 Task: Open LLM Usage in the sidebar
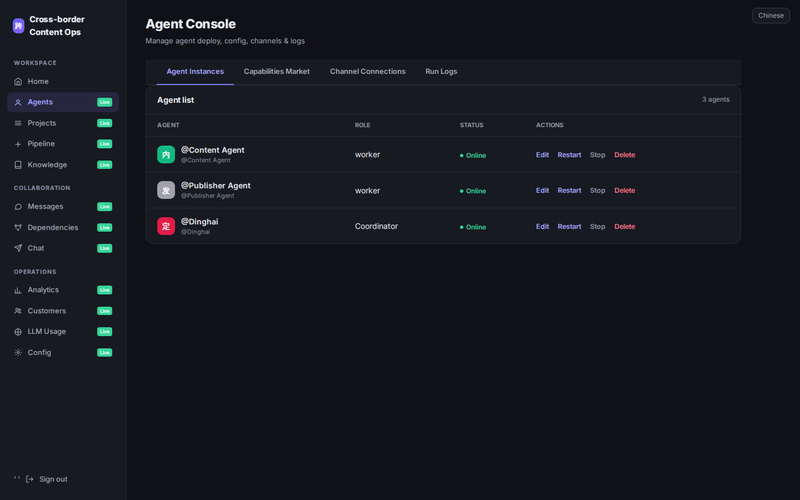63,332
